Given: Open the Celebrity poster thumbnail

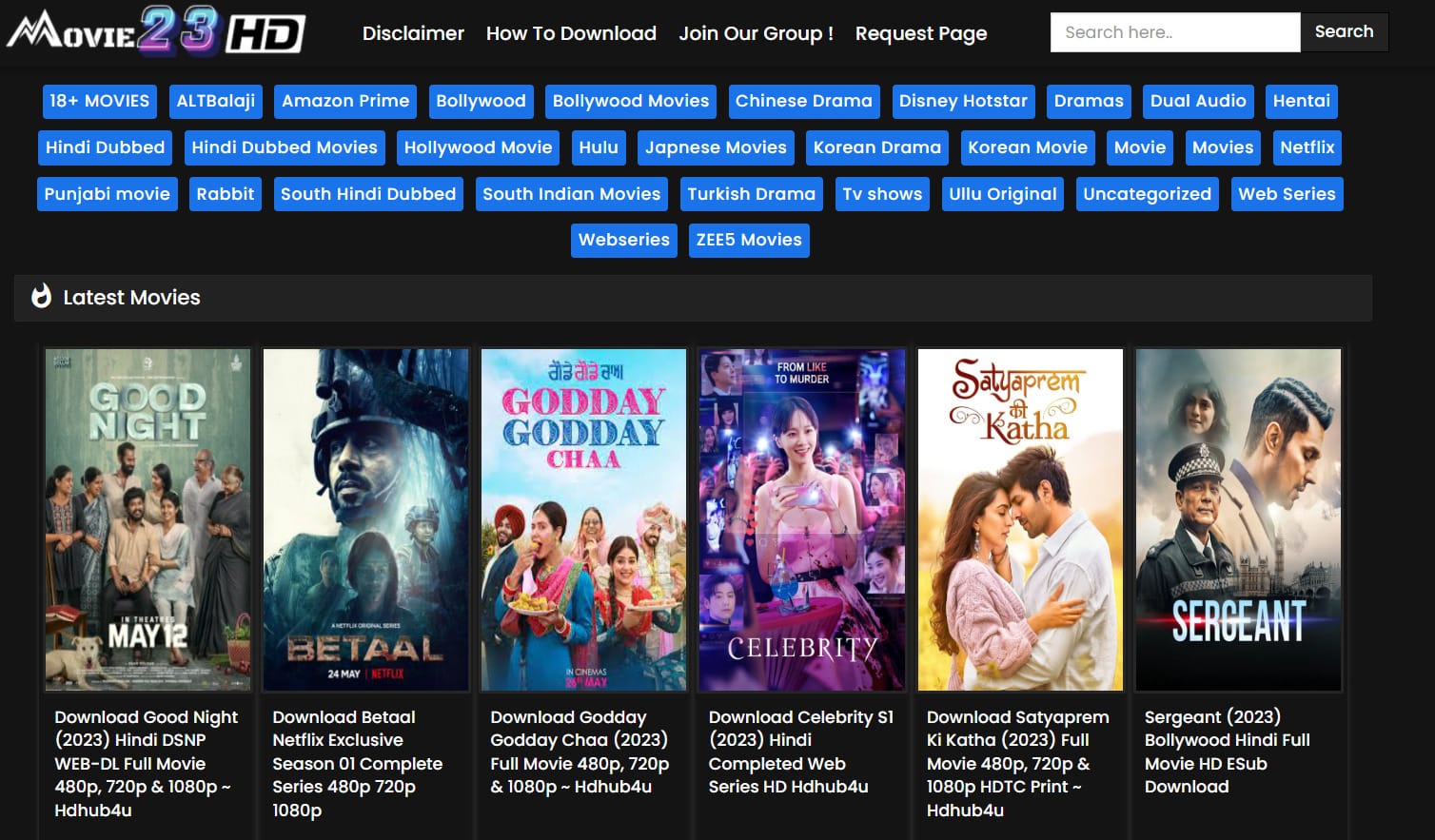Looking at the screenshot, I should pyautogui.click(x=802, y=519).
